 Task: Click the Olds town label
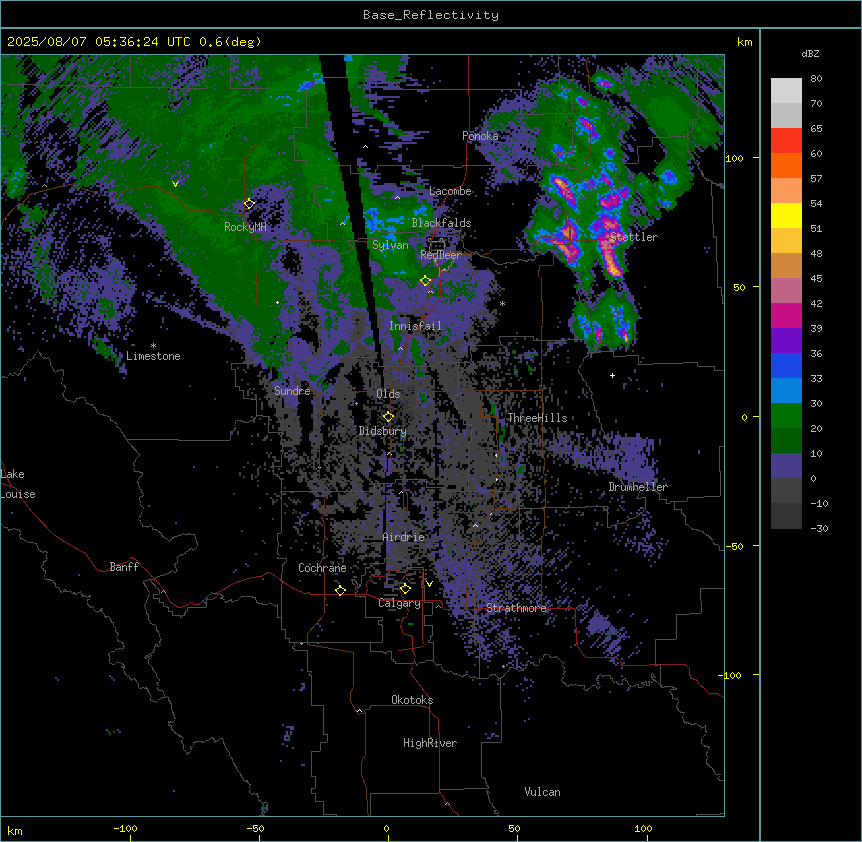click(388, 394)
